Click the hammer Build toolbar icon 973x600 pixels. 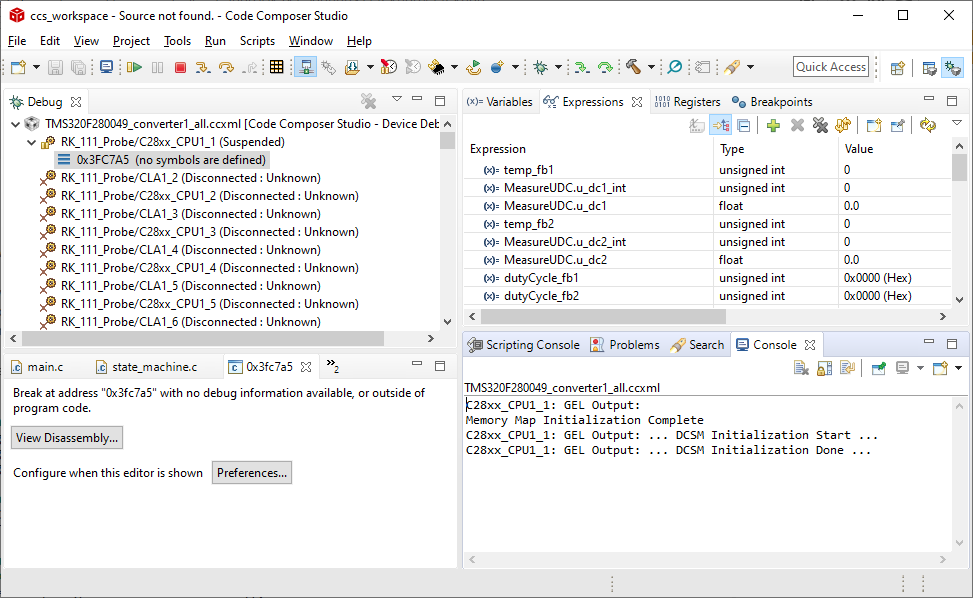point(633,66)
